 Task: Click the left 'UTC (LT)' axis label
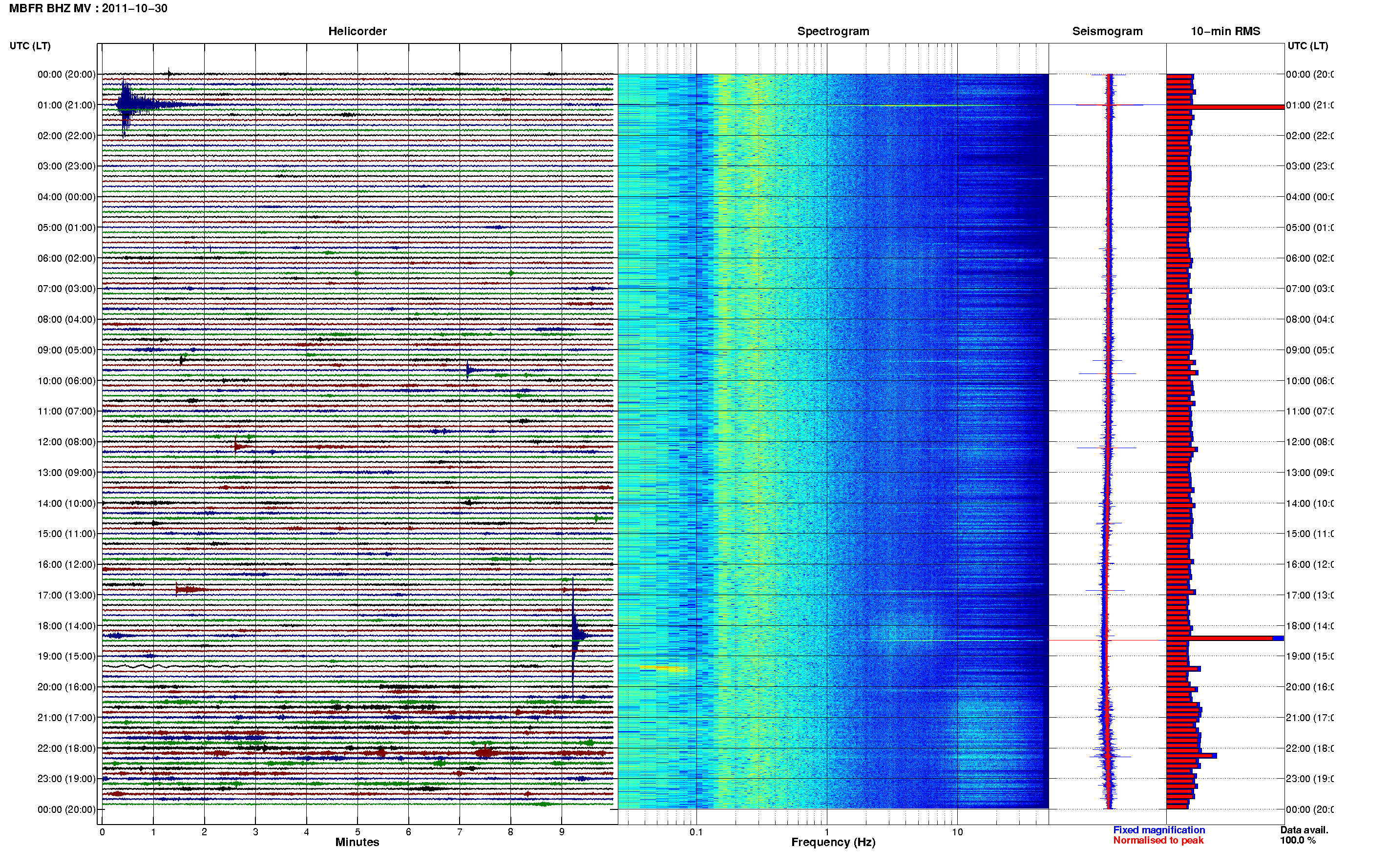[x=30, y=46]
